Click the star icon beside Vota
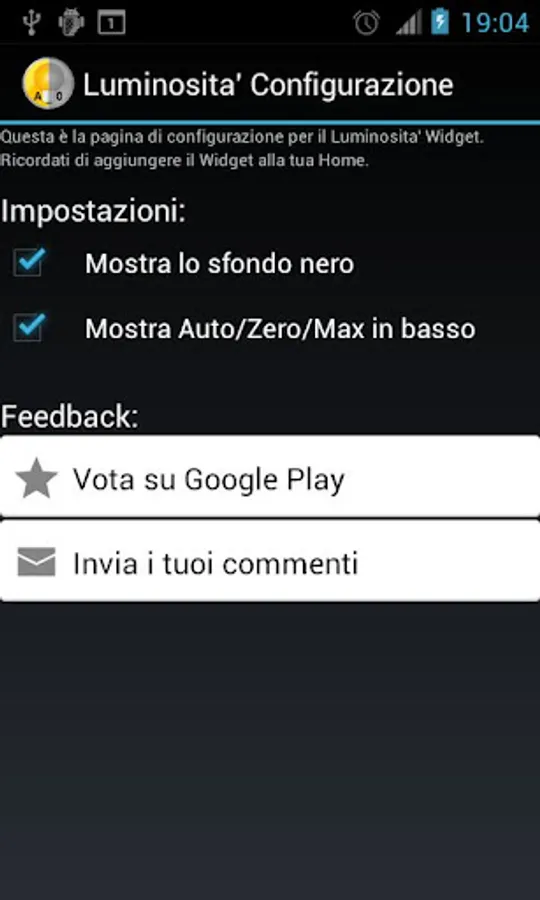Image resolution: width=540 pixels, height=900 pixels. [x=36, y=478]
